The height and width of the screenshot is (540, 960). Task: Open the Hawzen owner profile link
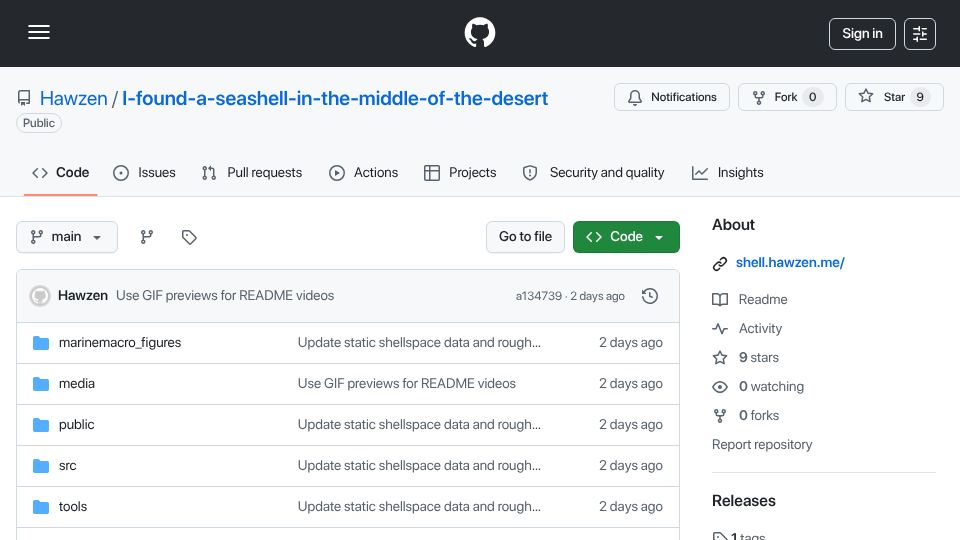pyautogui.click(x=73, y=98)
